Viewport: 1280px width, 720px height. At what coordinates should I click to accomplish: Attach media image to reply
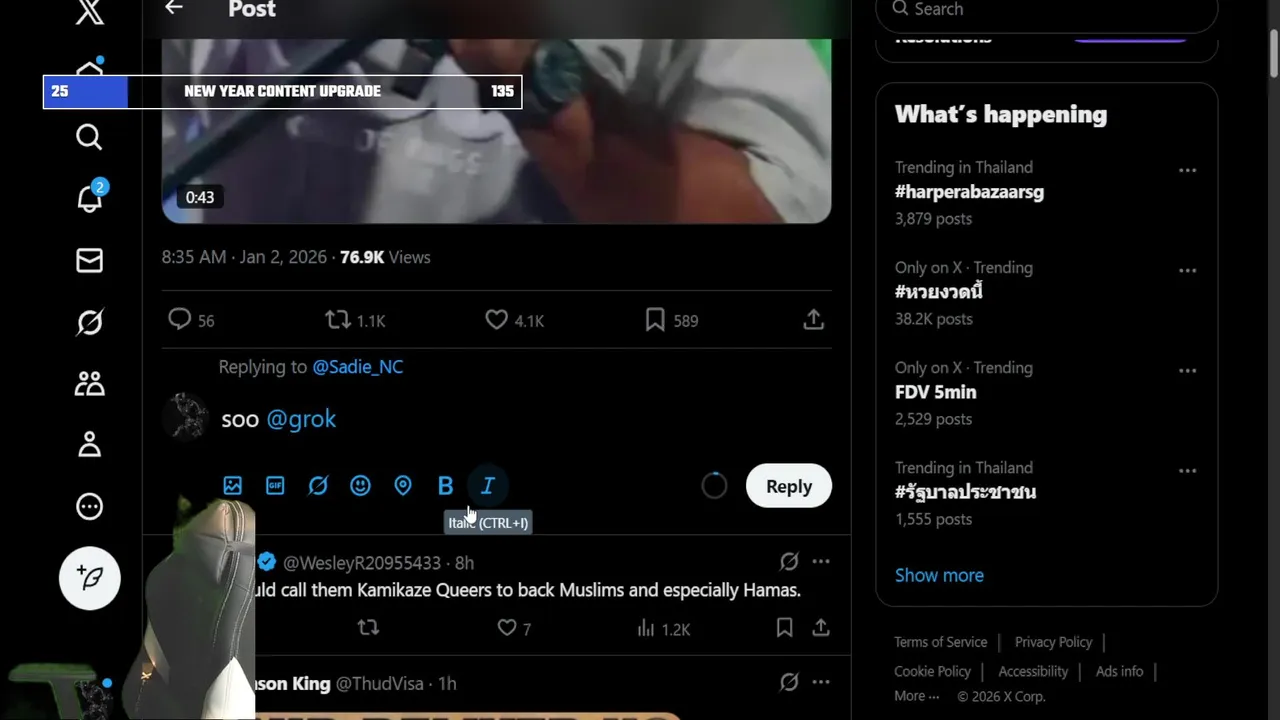(233, 486)
